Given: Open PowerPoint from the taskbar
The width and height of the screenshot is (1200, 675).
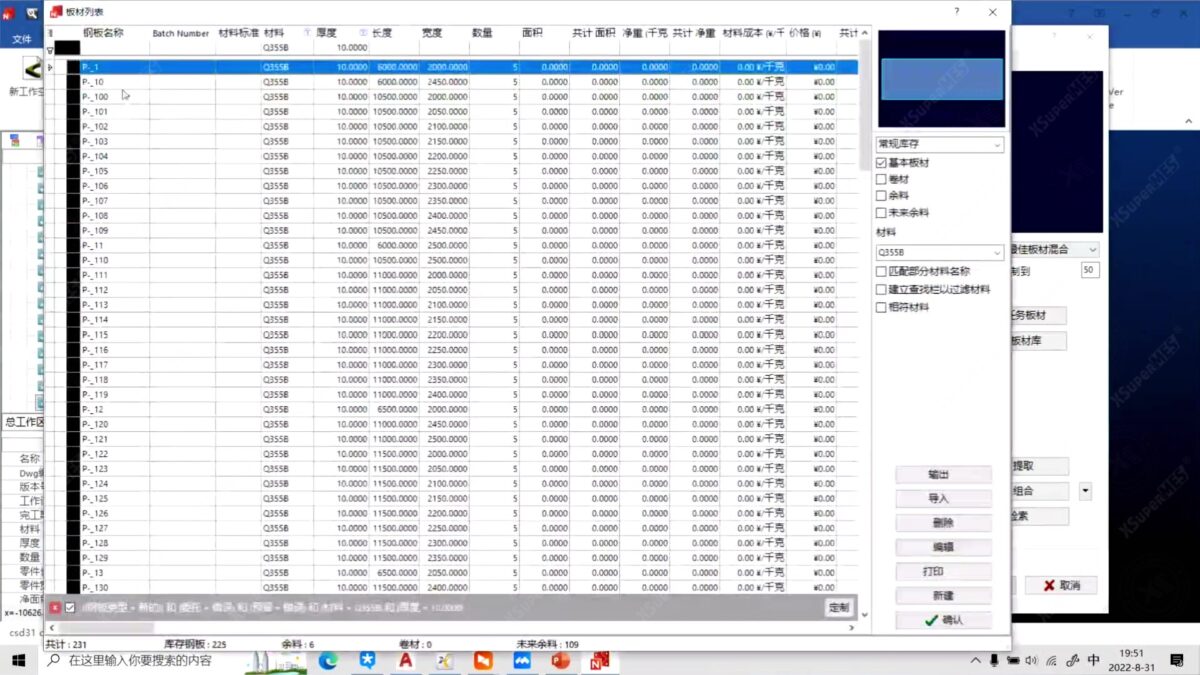Looking at the screenshot, I should click(x=560, y=660).
